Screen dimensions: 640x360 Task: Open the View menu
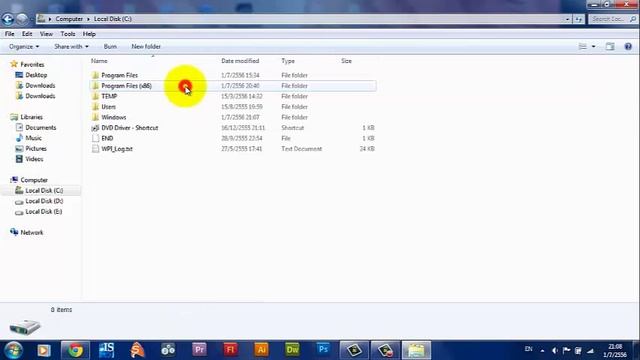pos(46,34)
